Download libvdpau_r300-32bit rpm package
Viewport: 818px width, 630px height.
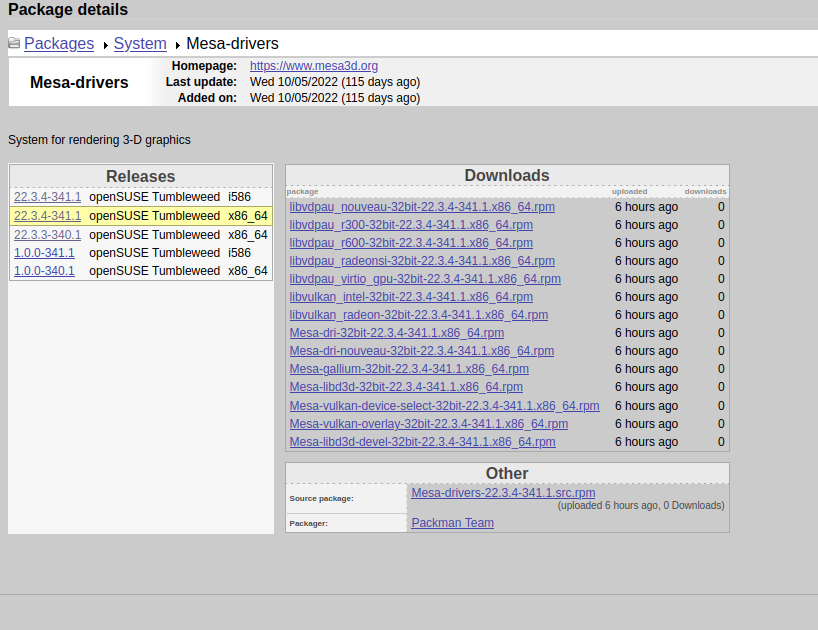(x=410, y=225)
